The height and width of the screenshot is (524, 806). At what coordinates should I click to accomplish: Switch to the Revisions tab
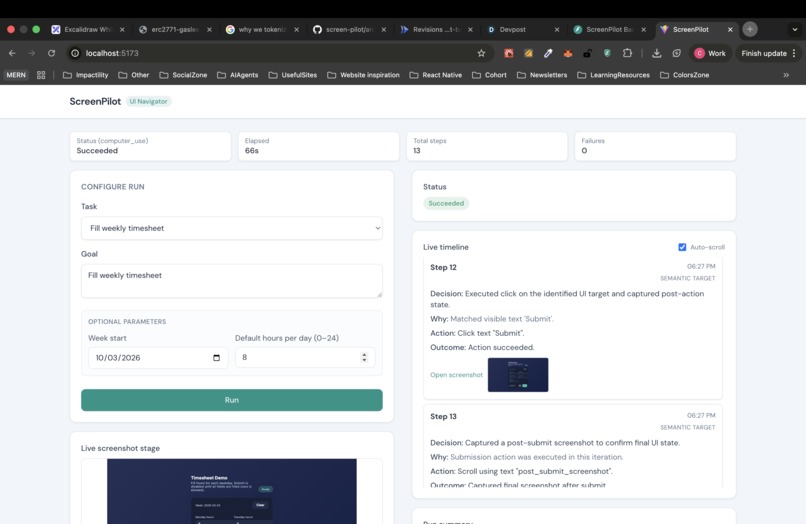pyautogui.click(x=436, y=29)
